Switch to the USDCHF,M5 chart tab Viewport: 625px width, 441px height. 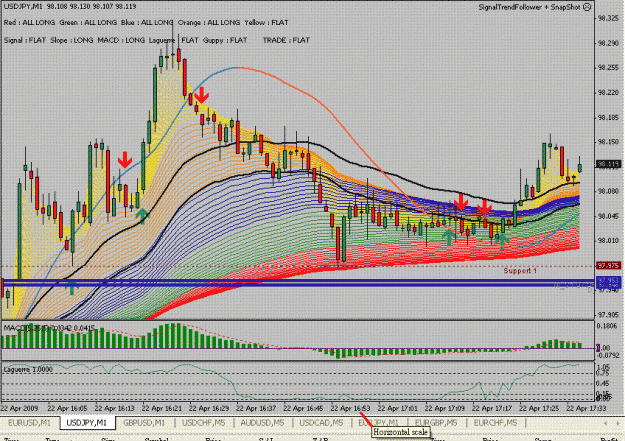(x=203, y=423)
